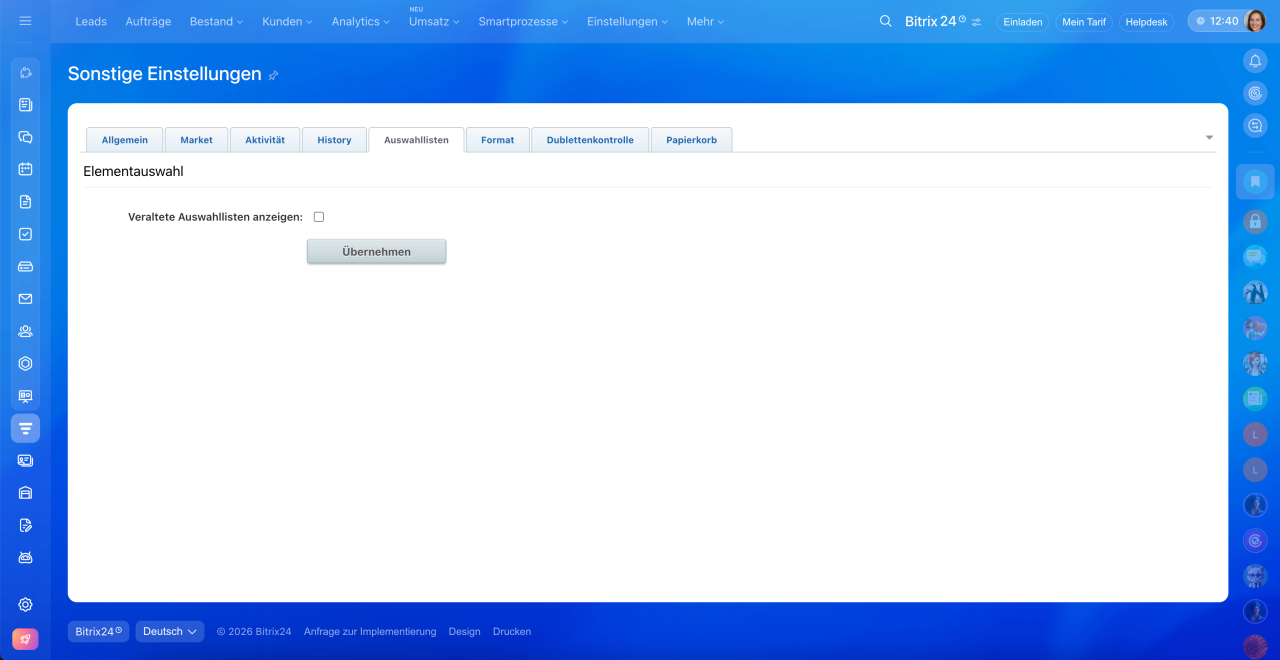Expand the Mehr menu

(x=705, y=21)
